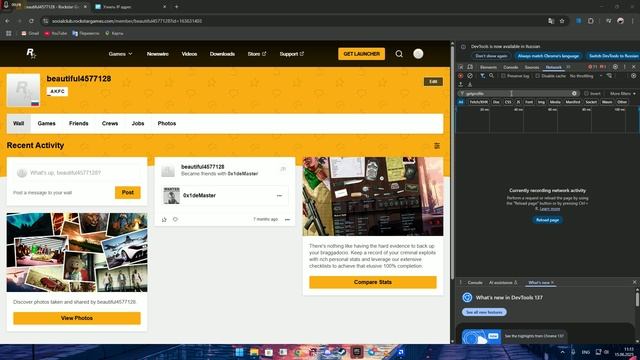
Task: Click See all new features button
Action: pyautogui.click(x=484, y=312)
